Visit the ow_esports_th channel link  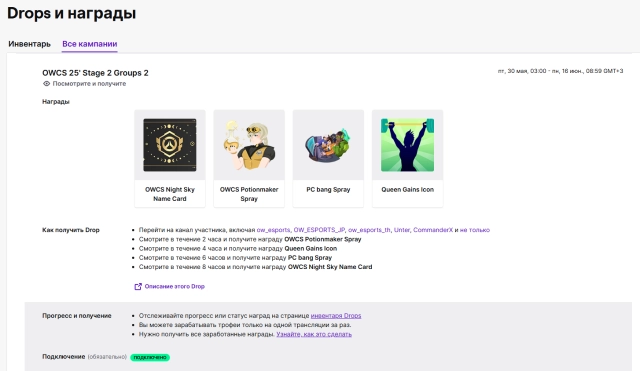point(369,230)
